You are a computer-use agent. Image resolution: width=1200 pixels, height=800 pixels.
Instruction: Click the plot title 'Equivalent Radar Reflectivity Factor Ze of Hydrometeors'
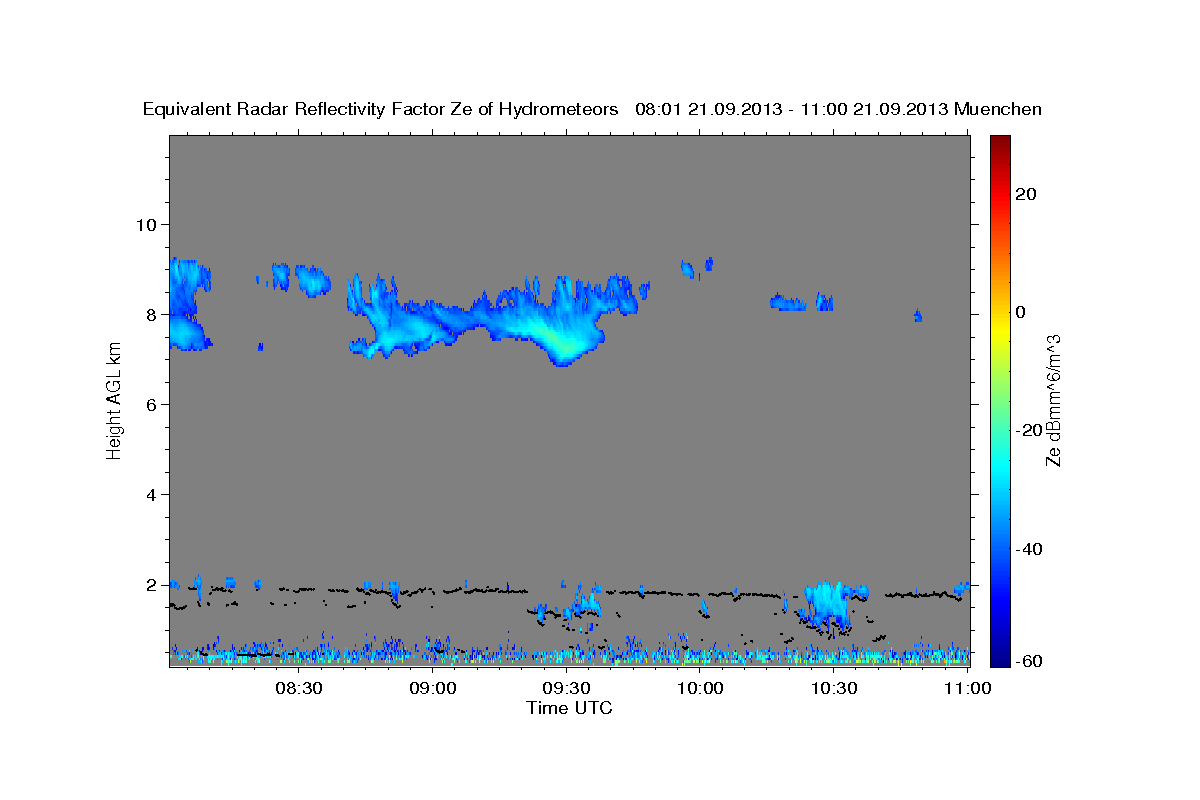tap(380, 110)
